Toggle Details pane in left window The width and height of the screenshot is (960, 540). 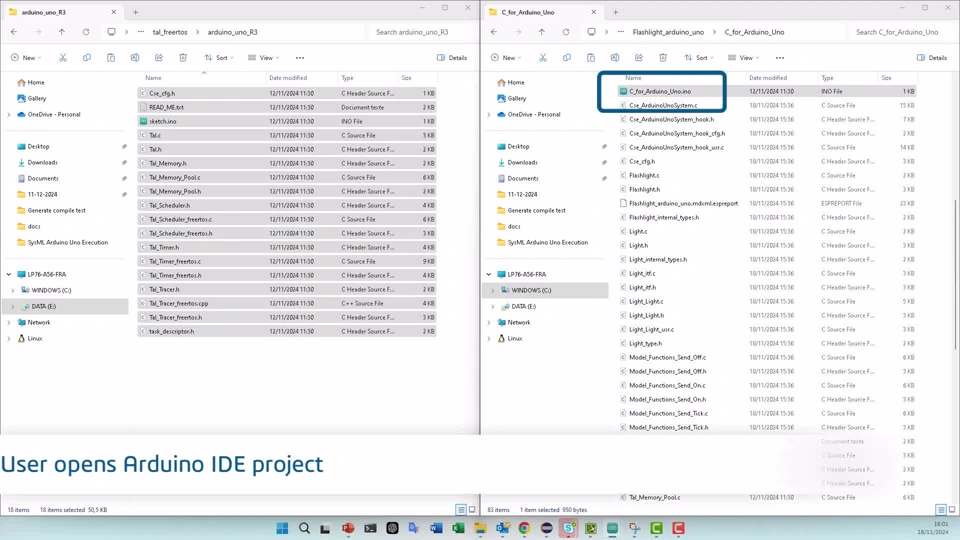[x=452, y=58]
